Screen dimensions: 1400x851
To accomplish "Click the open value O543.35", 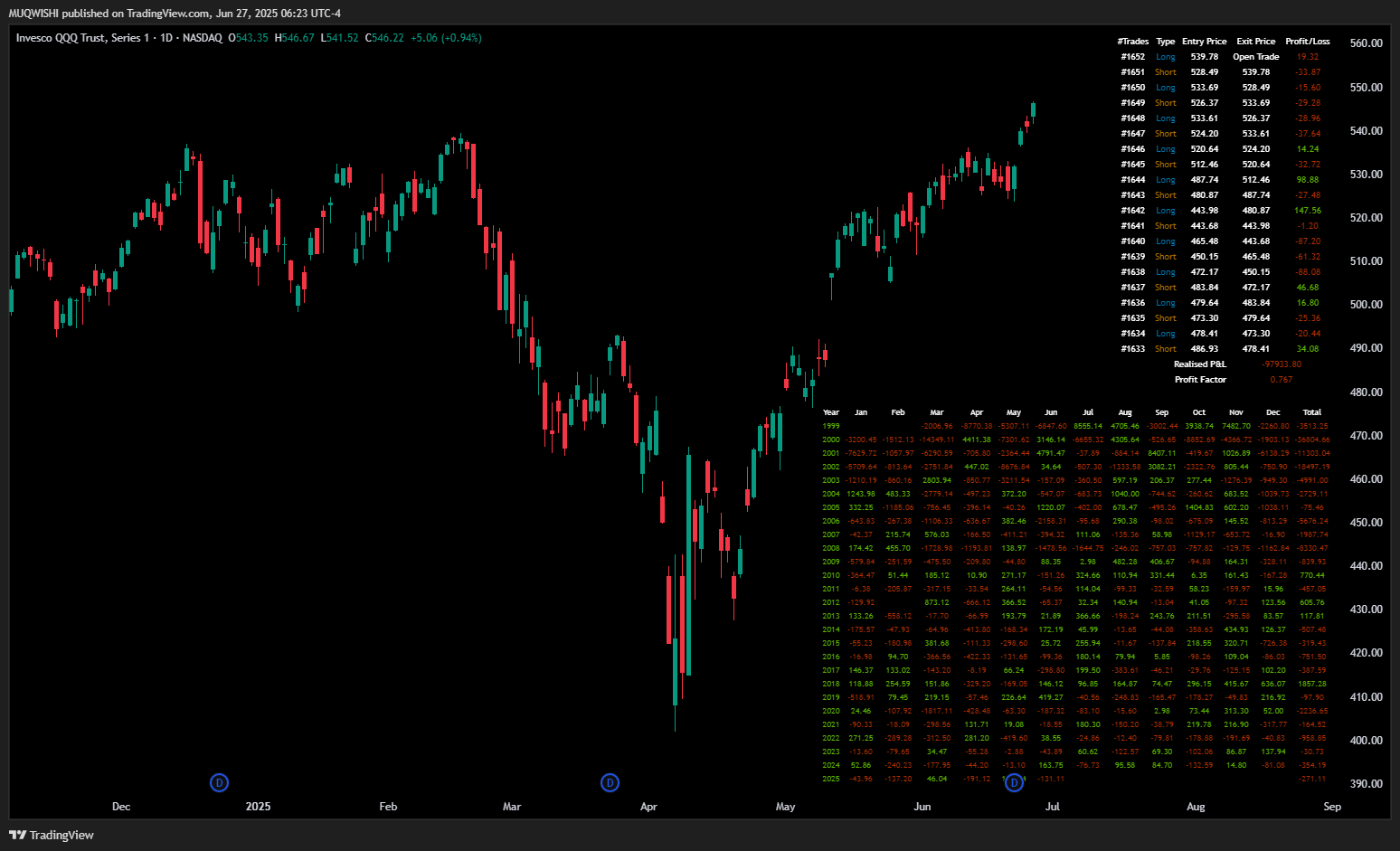I will (x=248, y=38).
